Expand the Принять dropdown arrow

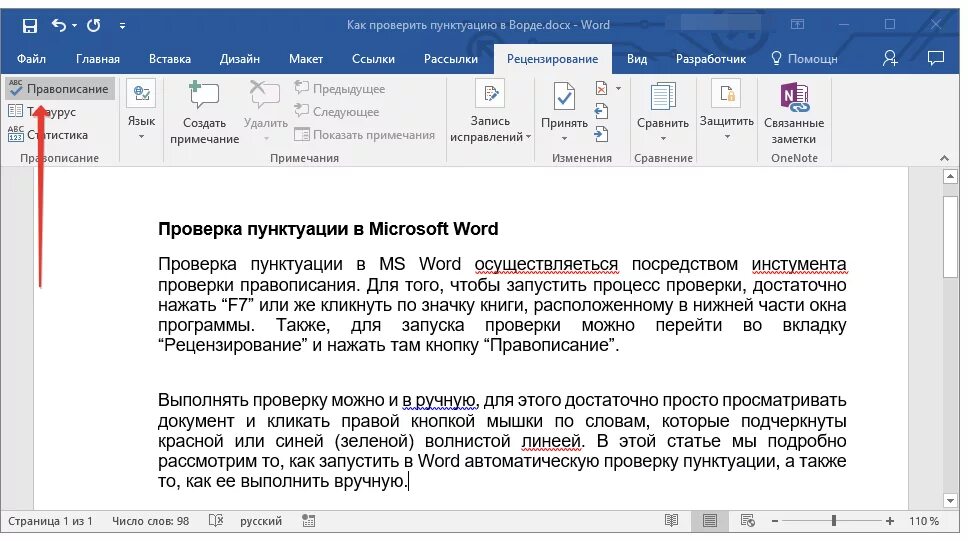tap(564, 138)
